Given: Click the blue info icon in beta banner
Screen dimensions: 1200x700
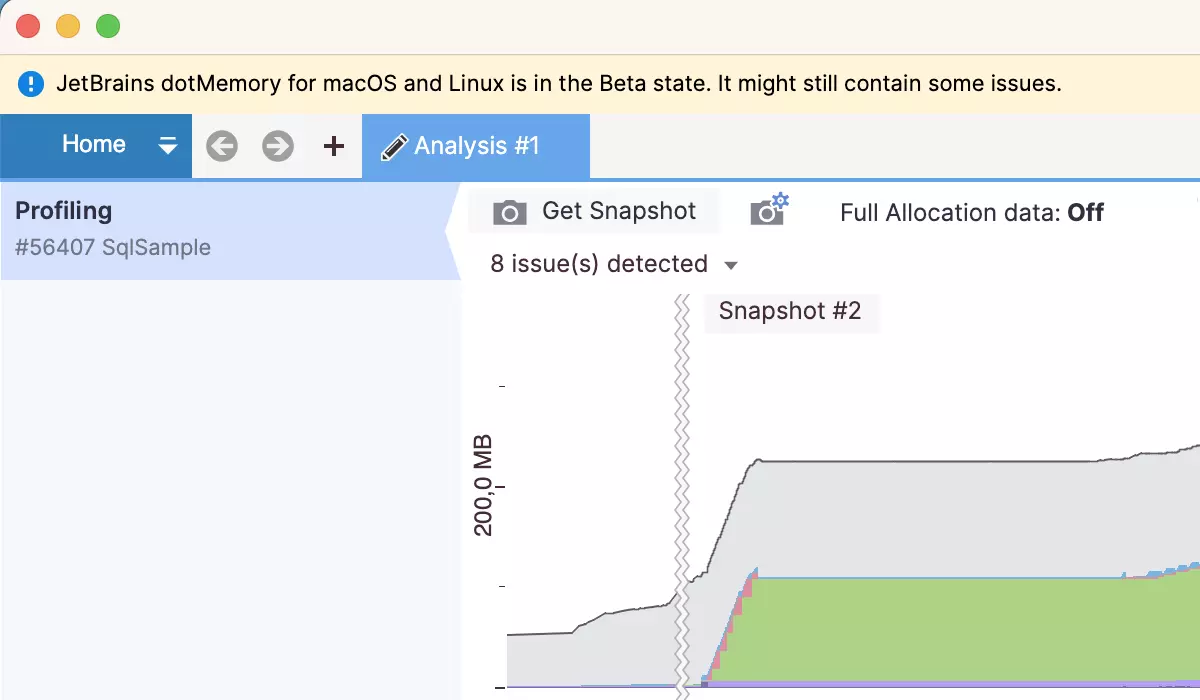Looking at the screenshot, I should tap(31, 84).
